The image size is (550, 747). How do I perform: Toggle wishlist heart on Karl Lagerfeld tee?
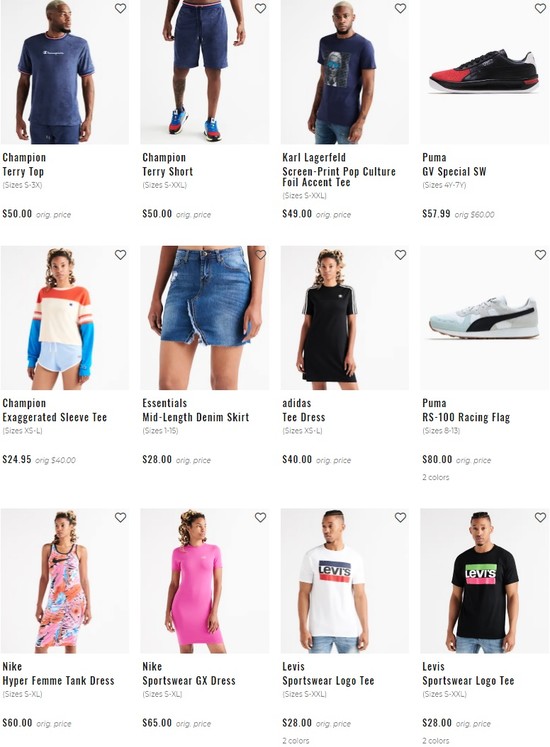(400, 9)
